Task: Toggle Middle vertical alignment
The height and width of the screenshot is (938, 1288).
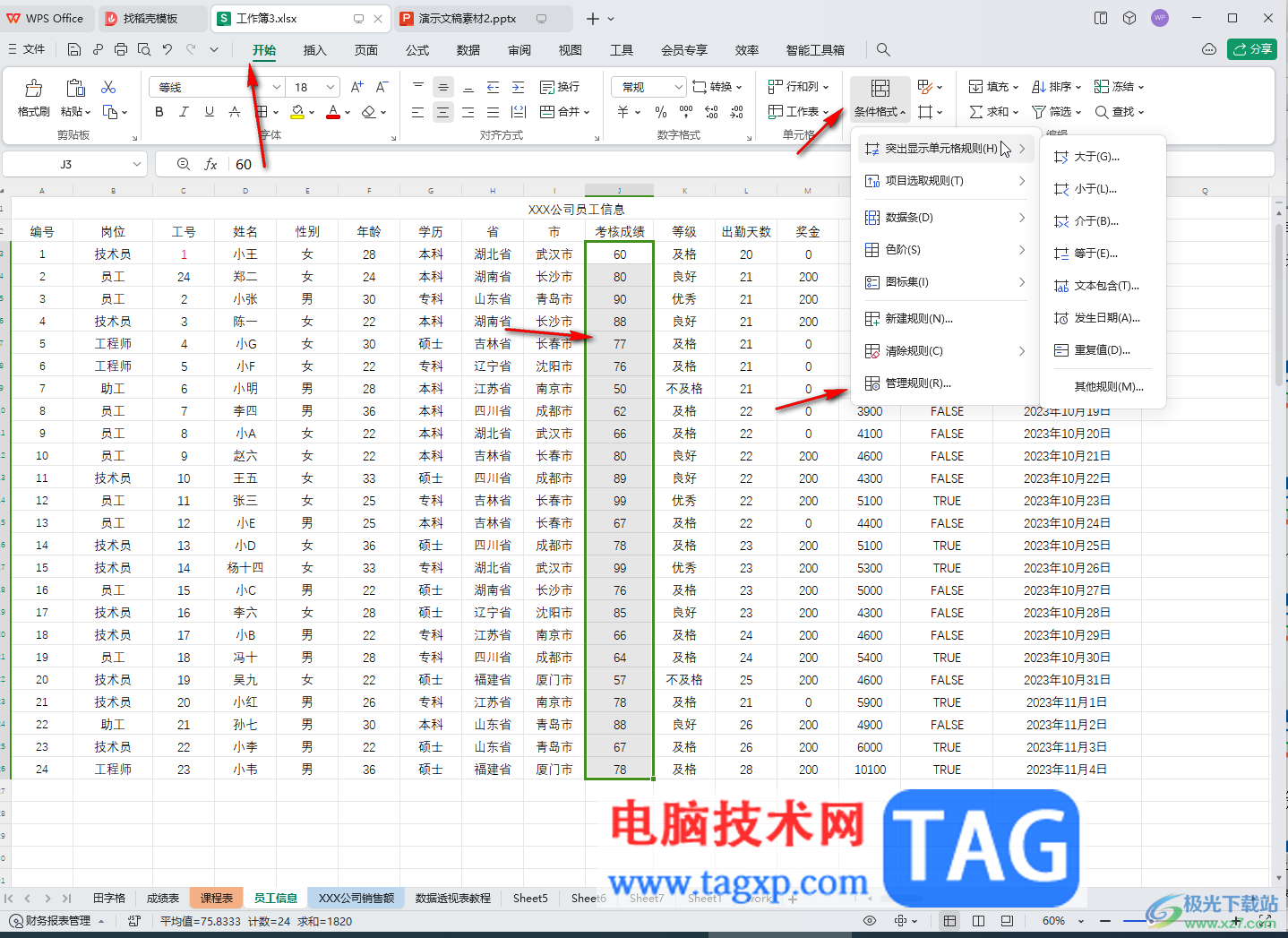Action: (442, 87)
